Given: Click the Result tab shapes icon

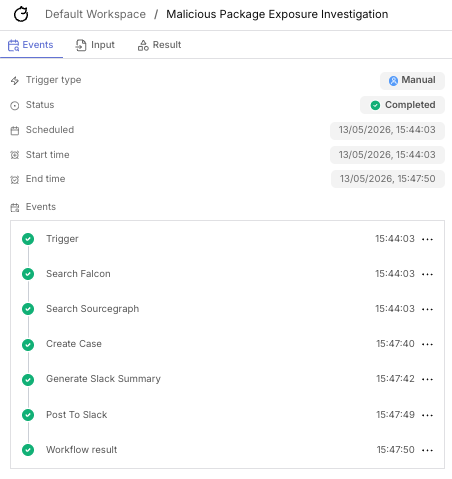Looking at the screenshot, I should tap(143, 45).
